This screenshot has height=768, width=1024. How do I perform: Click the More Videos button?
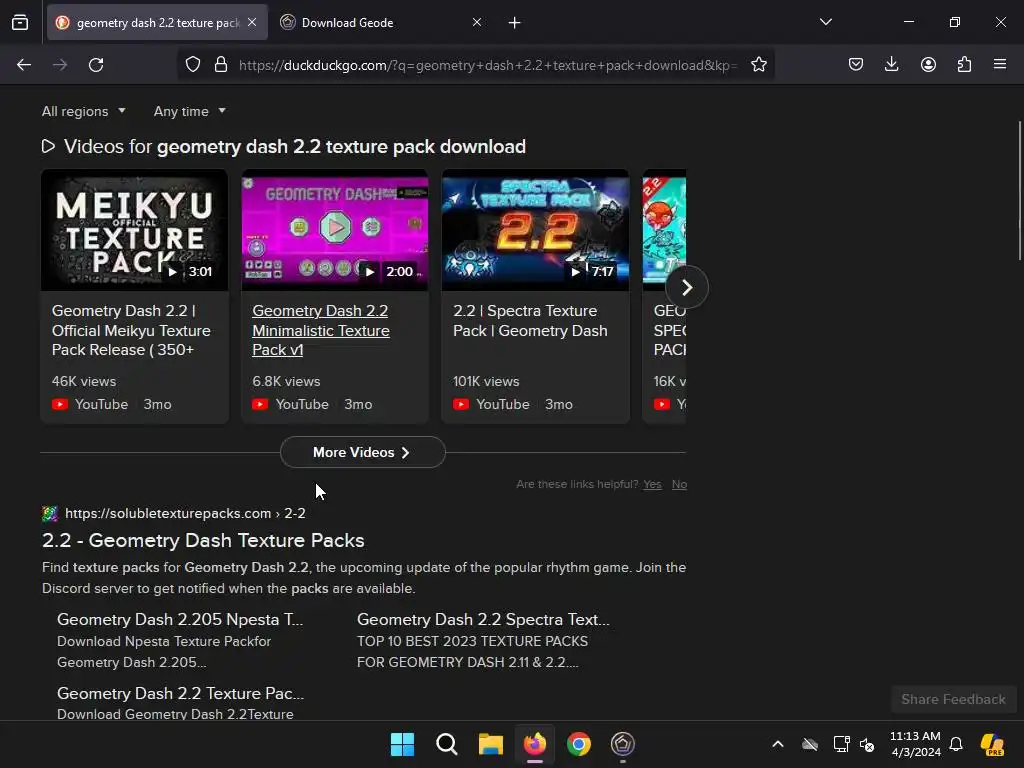362,452
